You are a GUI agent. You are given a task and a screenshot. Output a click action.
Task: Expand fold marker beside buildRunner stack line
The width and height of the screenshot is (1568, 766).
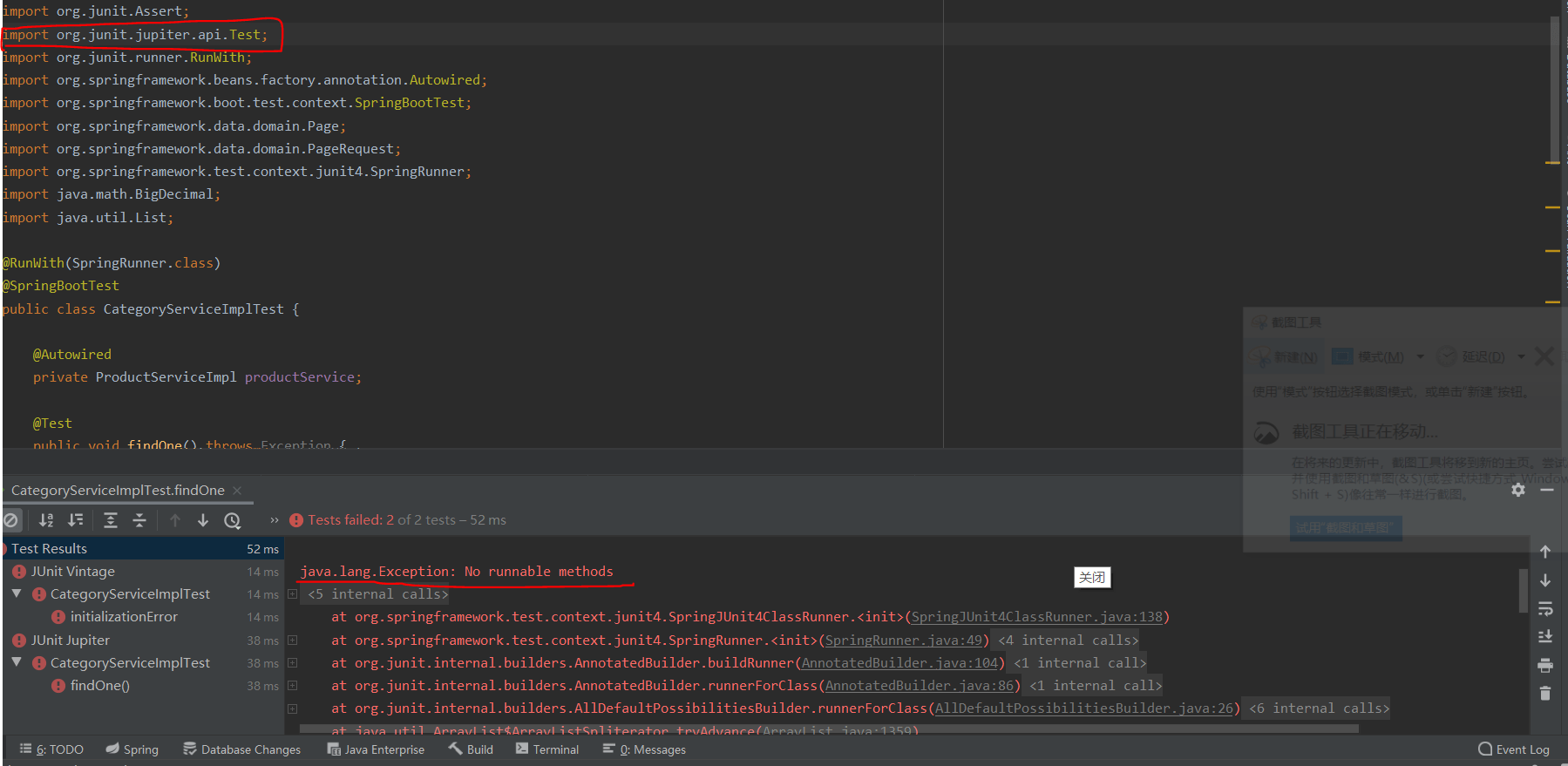pyautogui.click(x=293, y=663)
